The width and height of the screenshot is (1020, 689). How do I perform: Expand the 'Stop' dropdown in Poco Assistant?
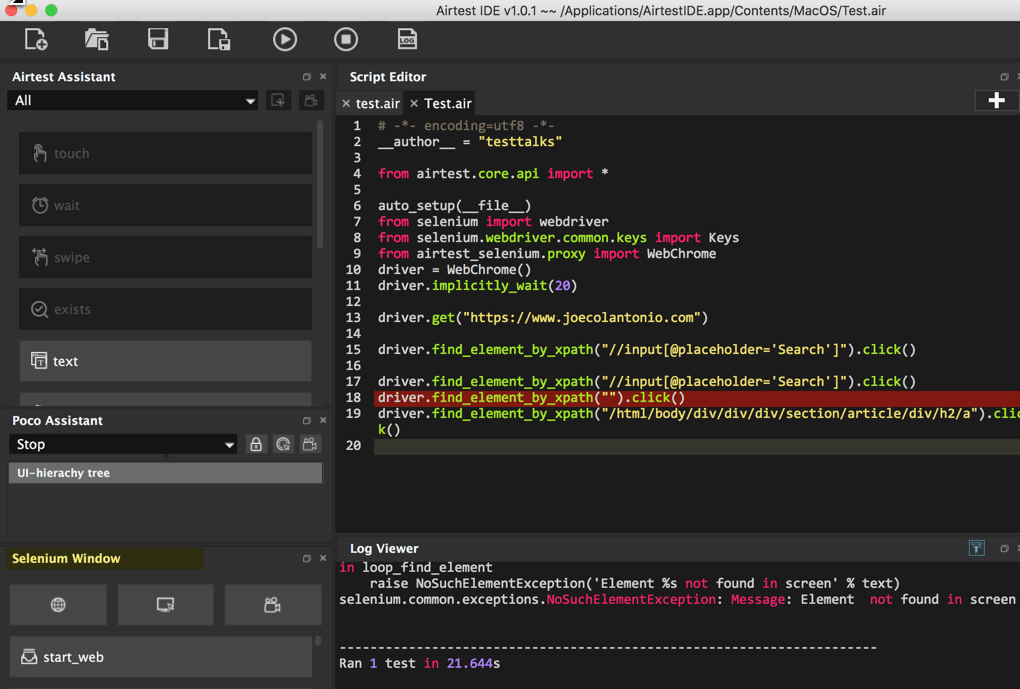pyautogui.click(x=123, y=444)
